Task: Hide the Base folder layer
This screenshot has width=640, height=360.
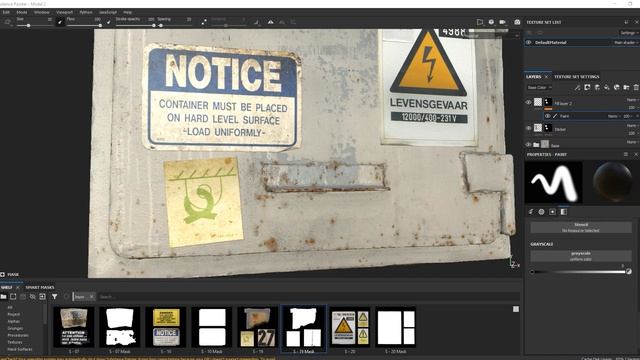Action: tap(529, 144)
